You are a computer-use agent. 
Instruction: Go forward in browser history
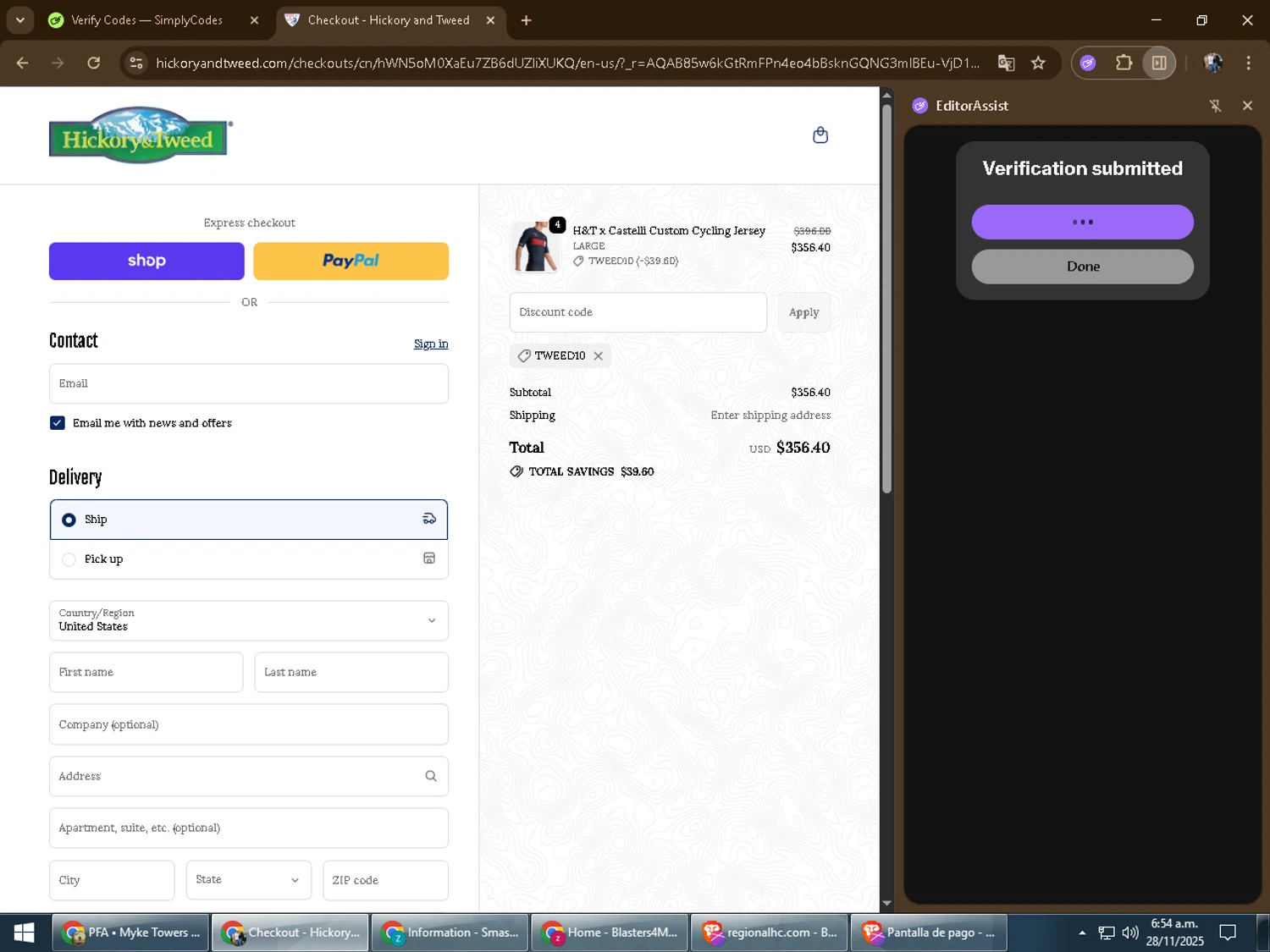58,63
